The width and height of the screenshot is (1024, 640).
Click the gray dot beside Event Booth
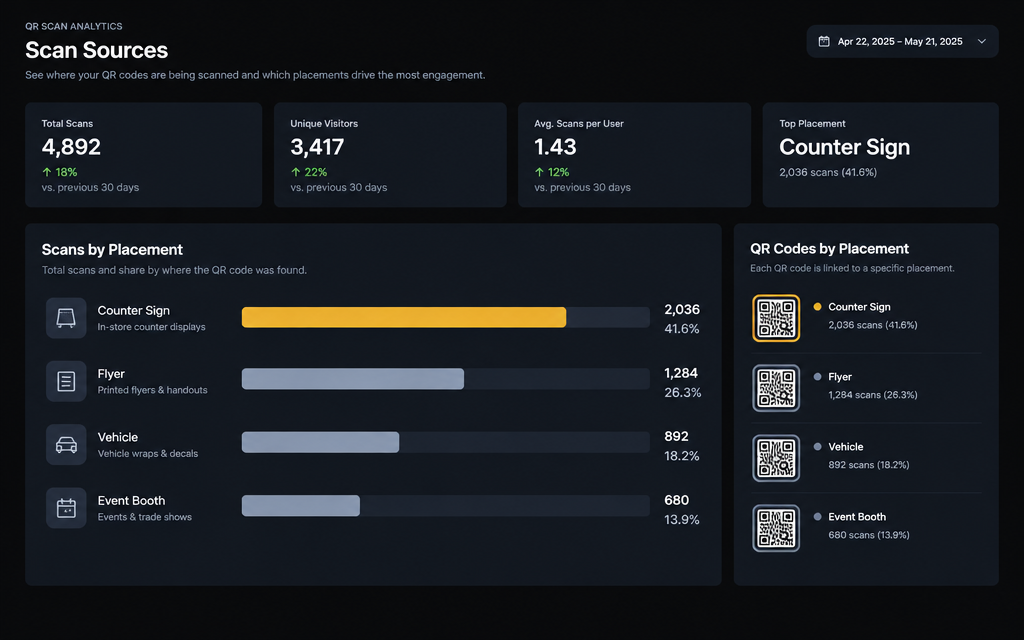point(817,517)
